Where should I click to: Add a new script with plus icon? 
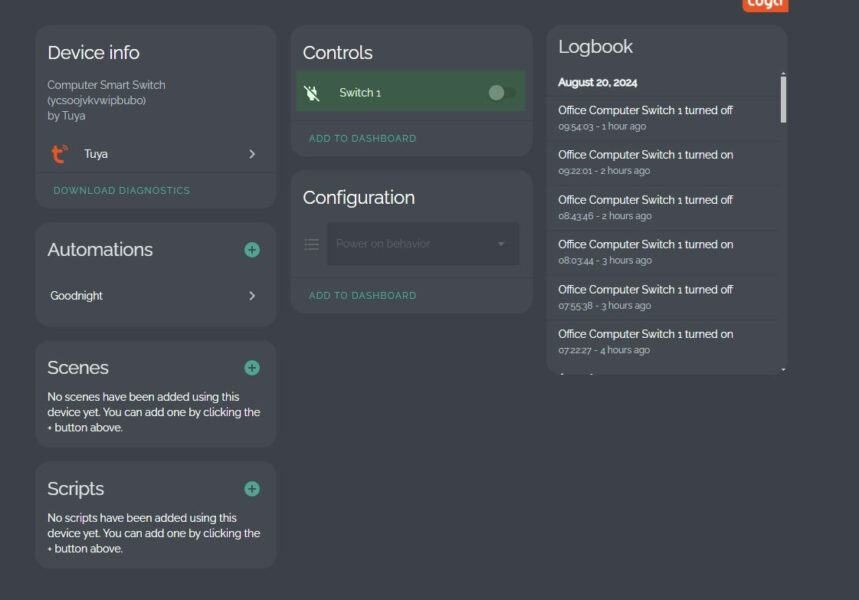pyautogui.click(x=252, y=489)
